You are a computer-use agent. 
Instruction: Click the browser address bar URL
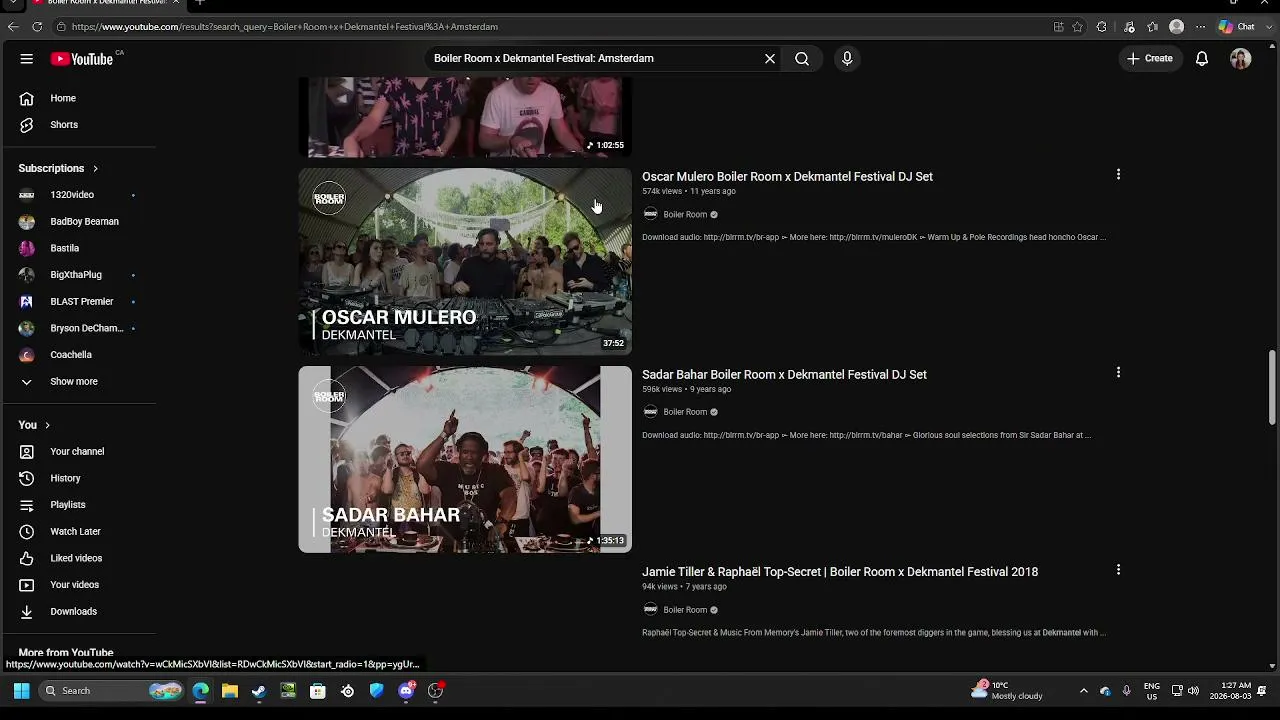coord(285,27)
